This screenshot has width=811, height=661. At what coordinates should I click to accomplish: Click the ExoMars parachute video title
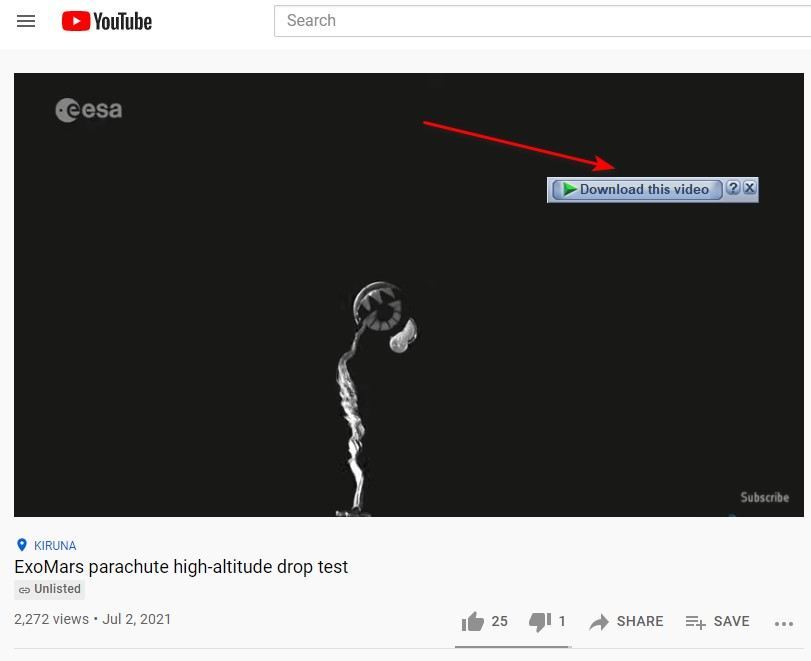coord(181,567)
